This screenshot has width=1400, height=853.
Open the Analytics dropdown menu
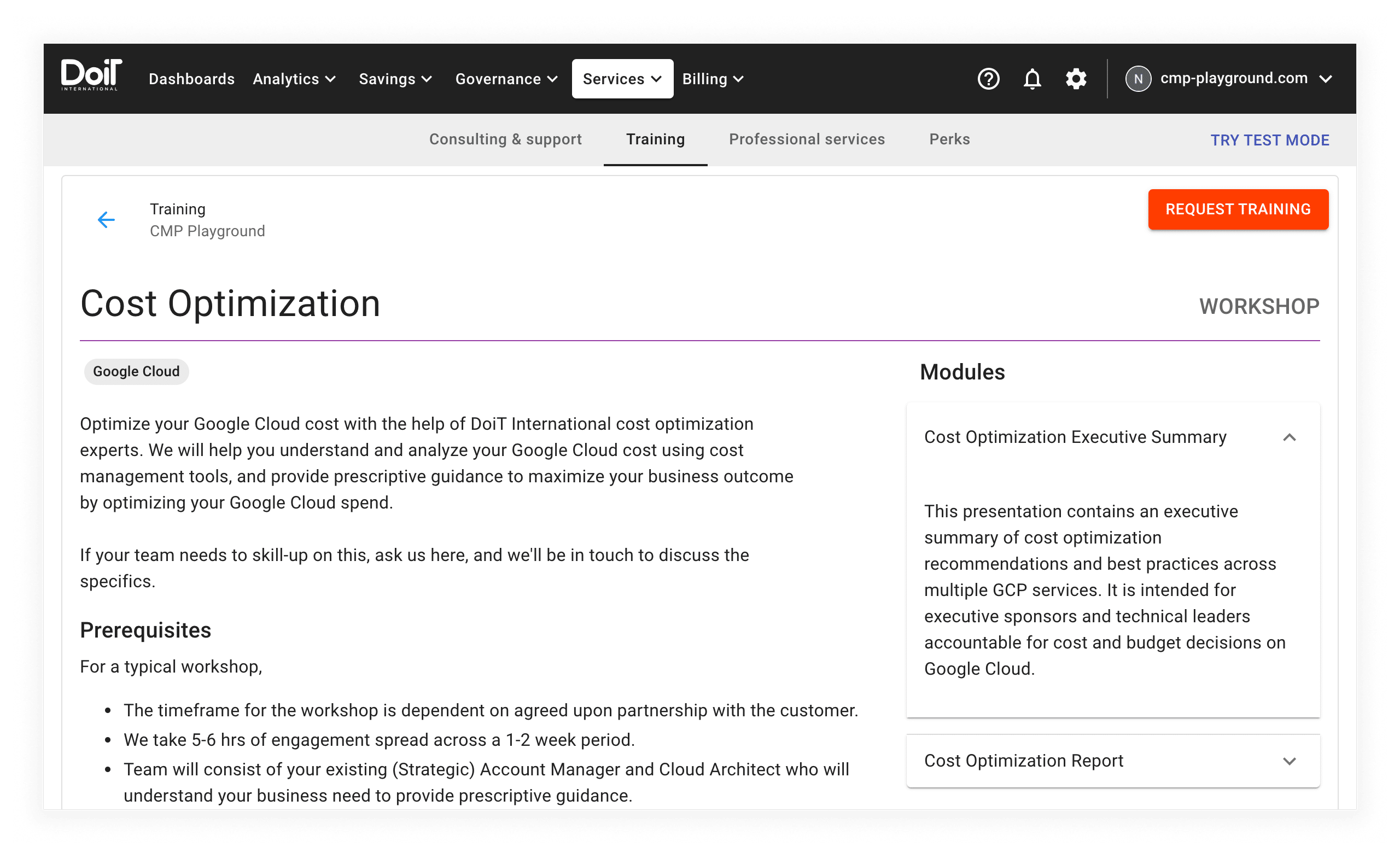coord(294,79)
